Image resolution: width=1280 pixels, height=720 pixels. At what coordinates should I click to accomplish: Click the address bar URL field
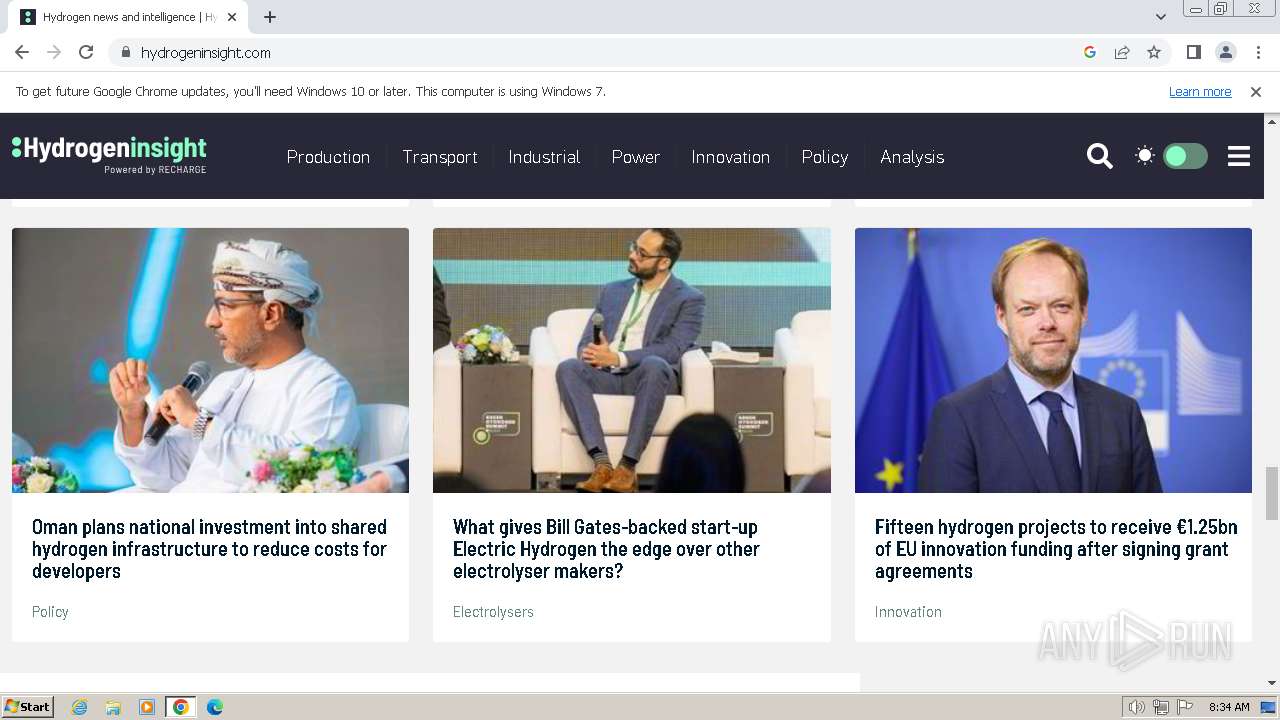(600, 52)
